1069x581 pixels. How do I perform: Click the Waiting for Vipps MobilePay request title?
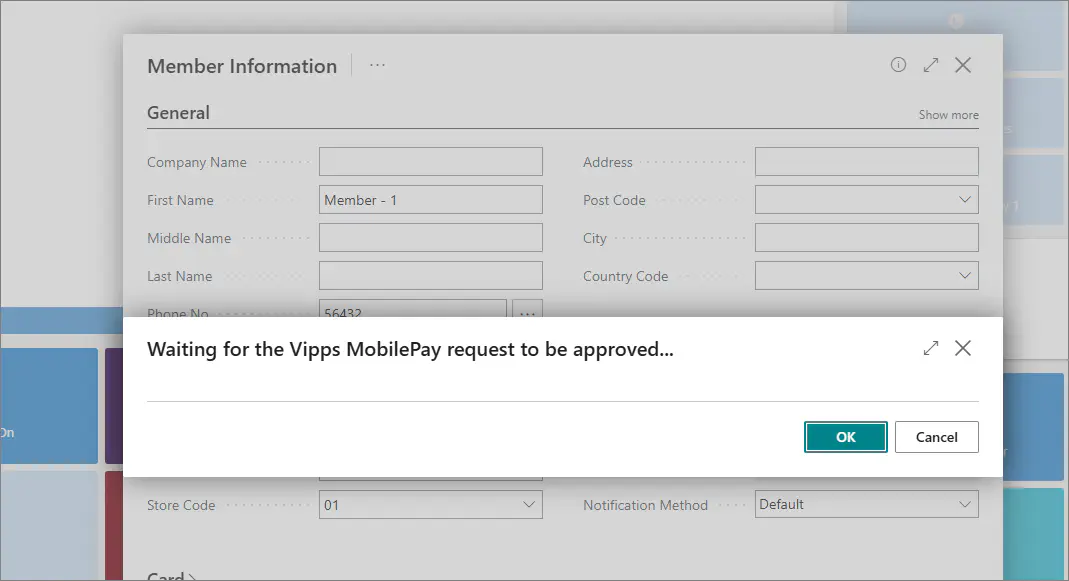[x=410, y=349]
